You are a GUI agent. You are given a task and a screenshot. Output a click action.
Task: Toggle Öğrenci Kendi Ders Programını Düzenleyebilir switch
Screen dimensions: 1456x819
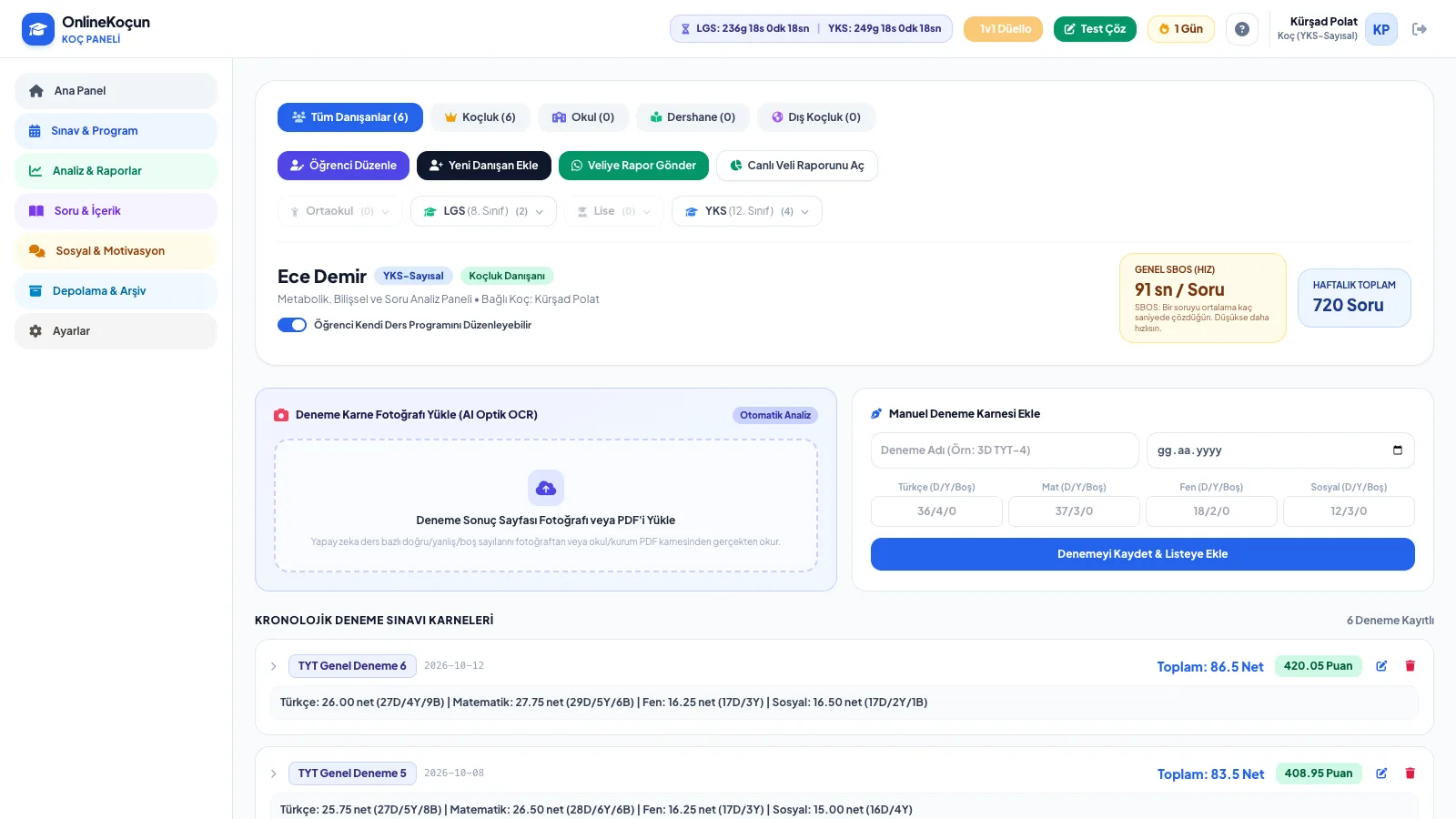pyautogui.click(x=292, y=325)
